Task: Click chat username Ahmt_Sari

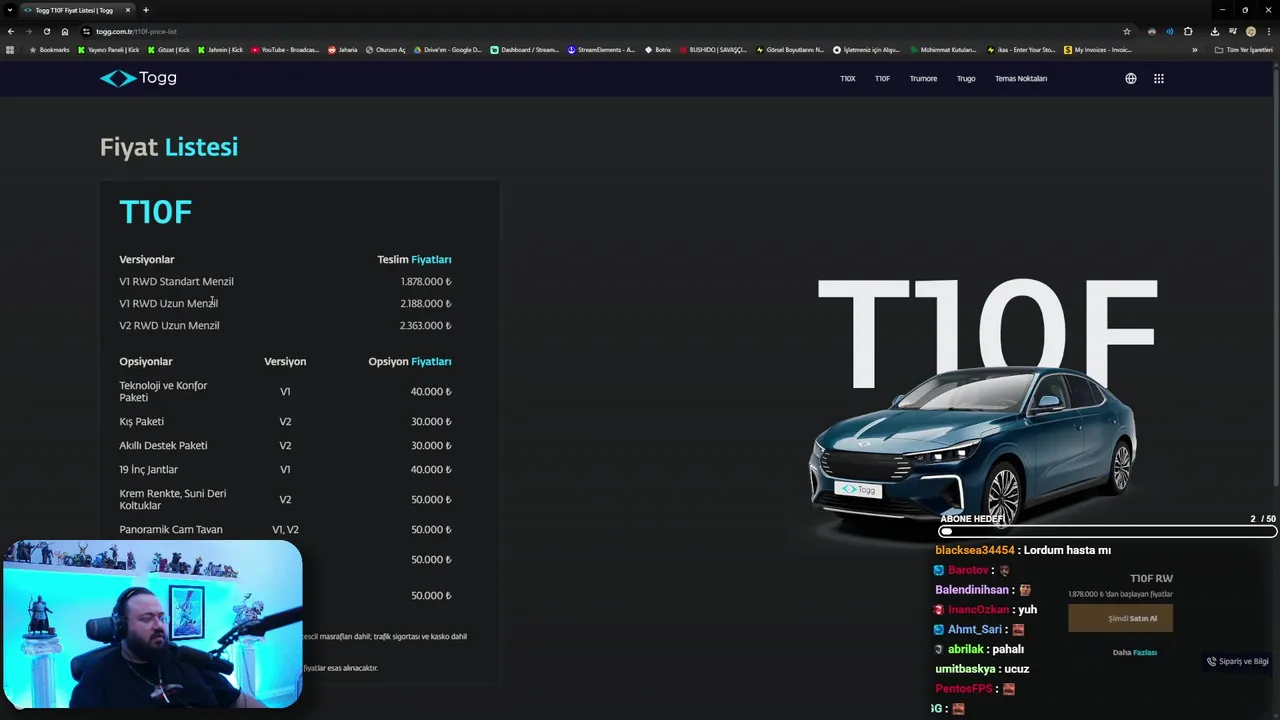Action: 975,629
